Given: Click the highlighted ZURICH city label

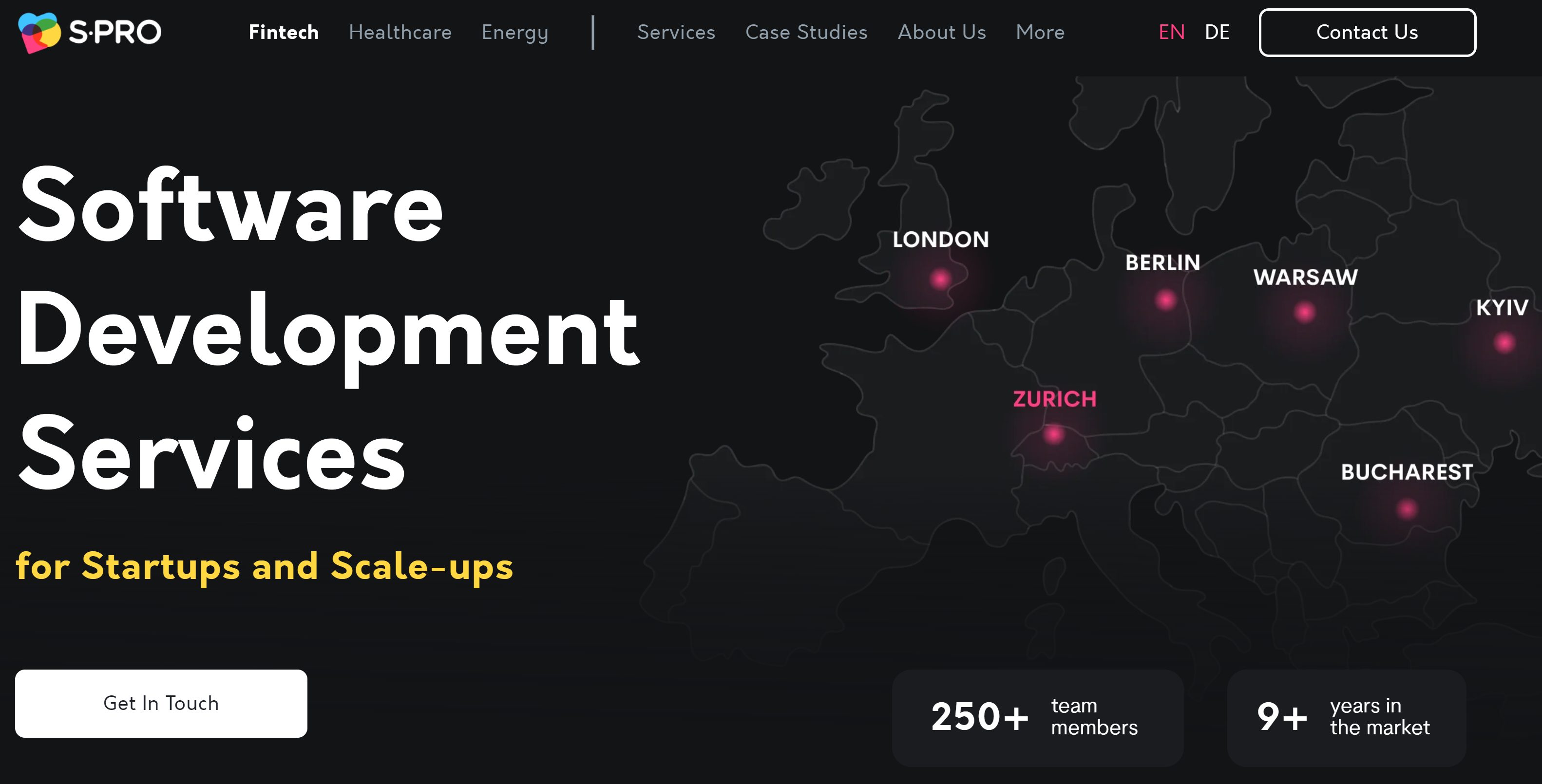Looking at the screenshot, I should [x=1054, y=399].
